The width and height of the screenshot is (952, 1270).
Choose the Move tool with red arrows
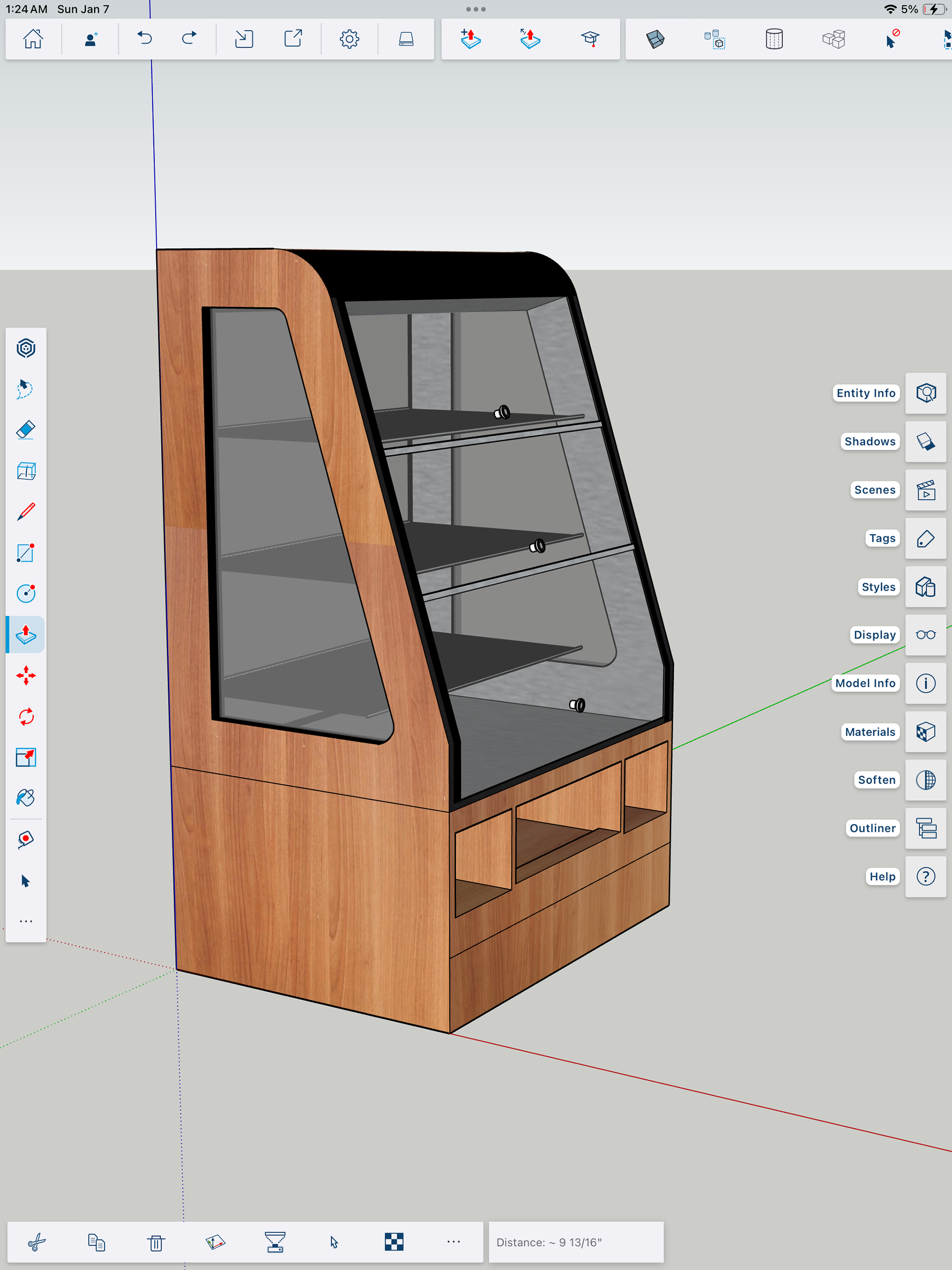(x=26, y=675)
